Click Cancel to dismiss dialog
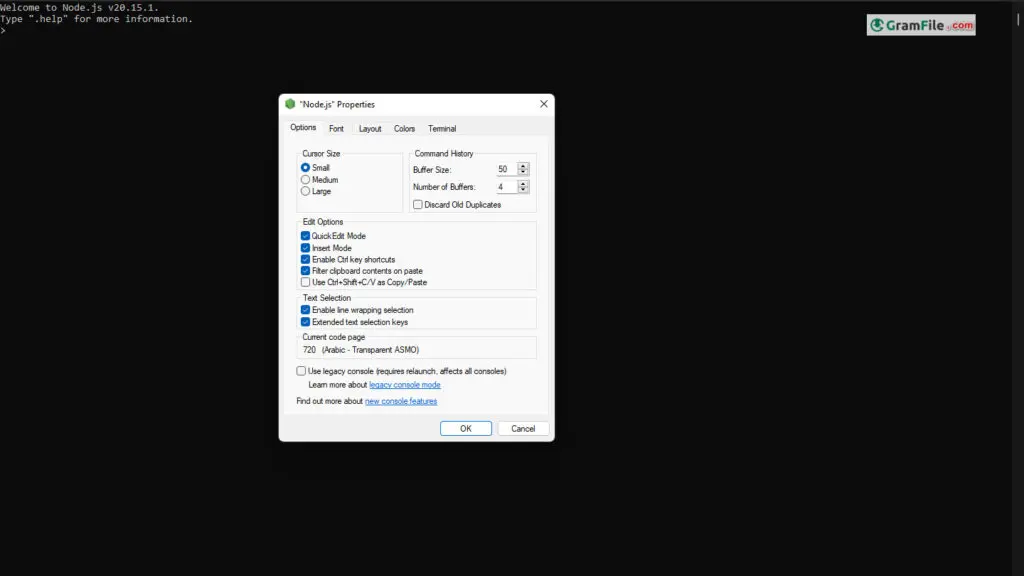The height and width of the screenshot is (576, 1024). (x=523, y=428)
